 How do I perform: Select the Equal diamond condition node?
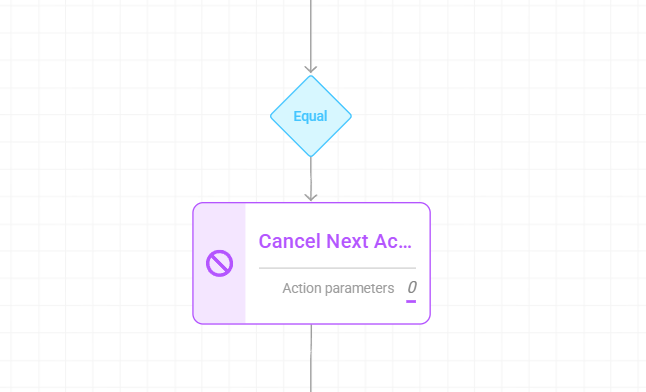coord(311,116)
